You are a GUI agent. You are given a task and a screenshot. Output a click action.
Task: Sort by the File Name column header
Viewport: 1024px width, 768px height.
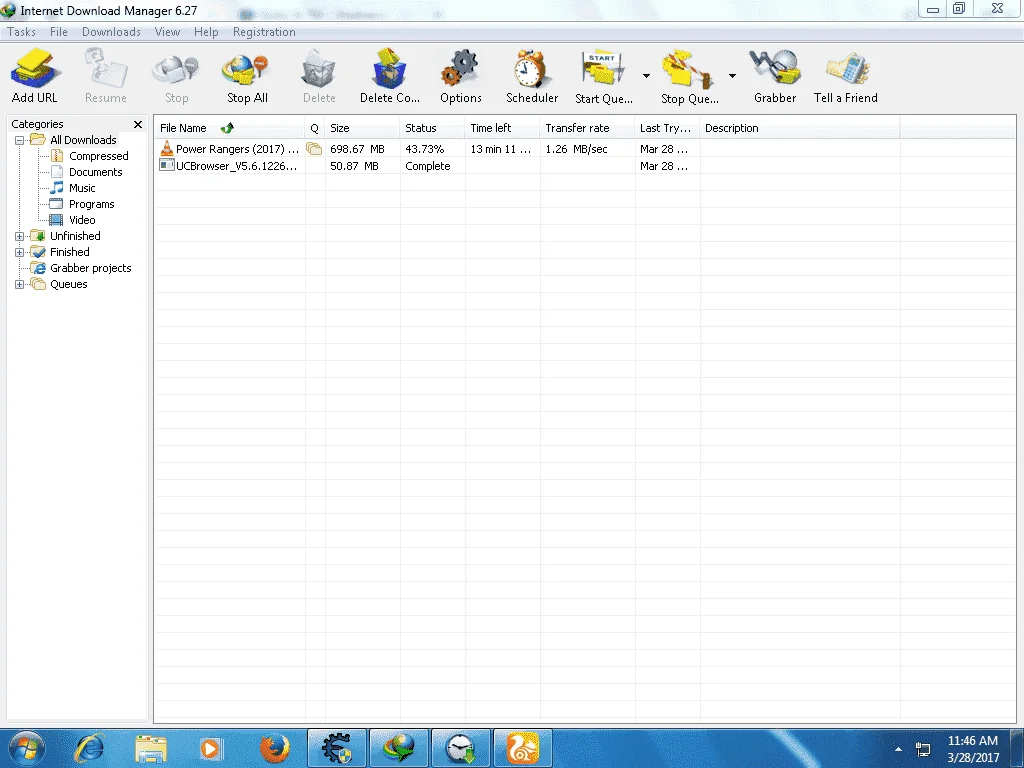tap(230, 128)
